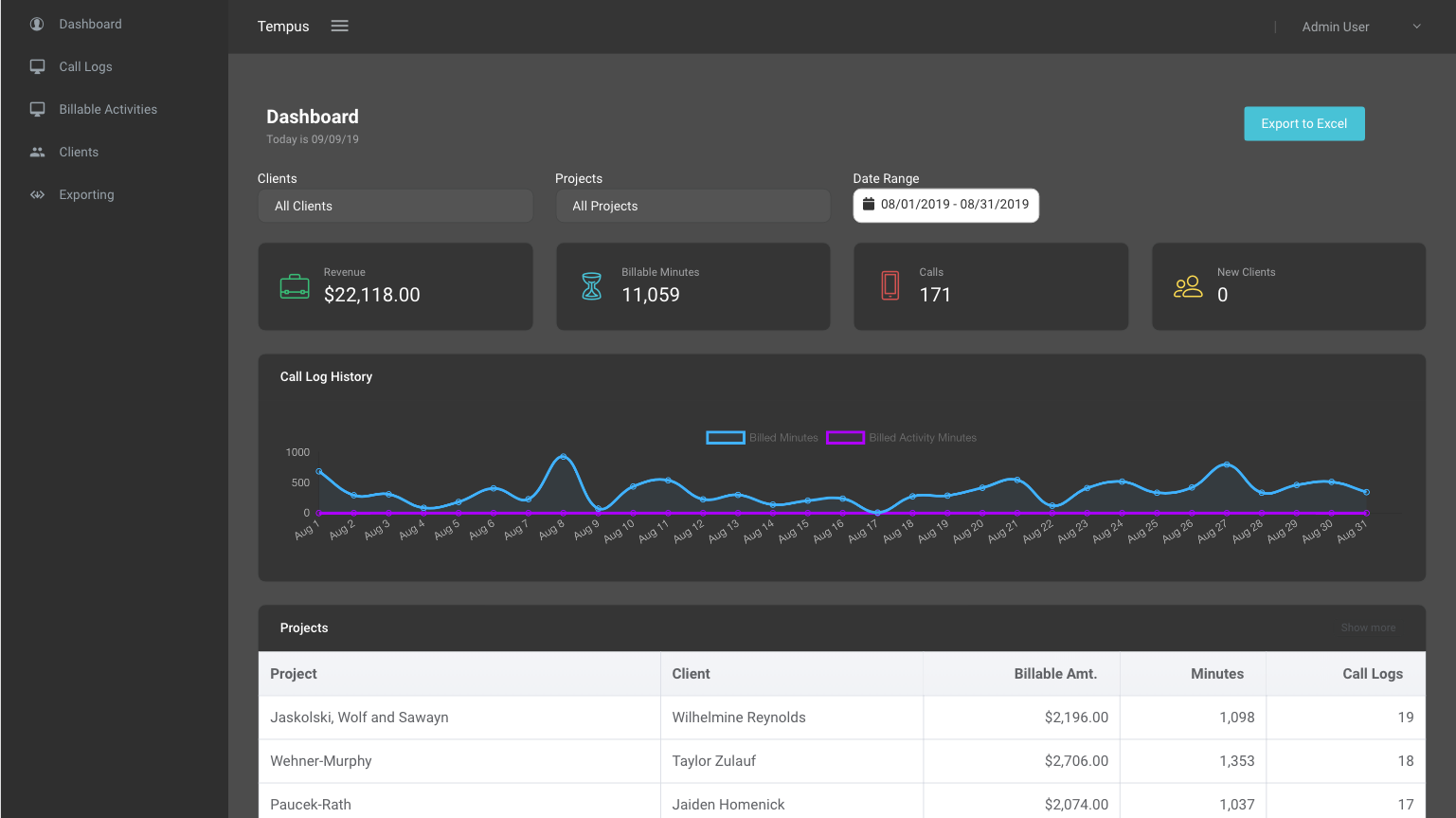1456x818 pixels.
Task: Click the calendar icon in Date Range
Action: (868, 204)
